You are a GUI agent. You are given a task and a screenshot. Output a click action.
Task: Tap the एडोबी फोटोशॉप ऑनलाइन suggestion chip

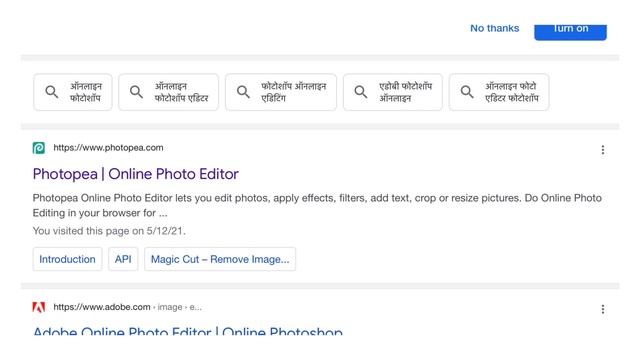point(393,92)
